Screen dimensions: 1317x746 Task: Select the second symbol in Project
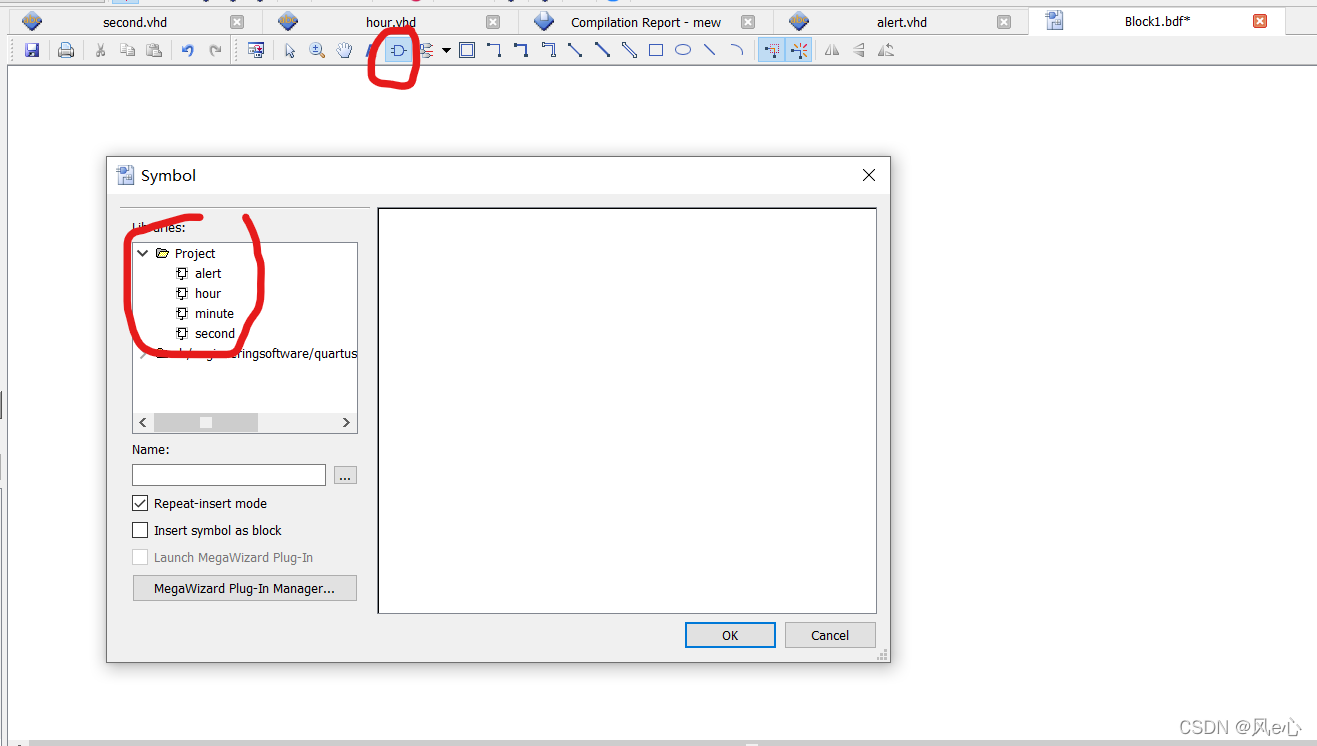(215, 333)
